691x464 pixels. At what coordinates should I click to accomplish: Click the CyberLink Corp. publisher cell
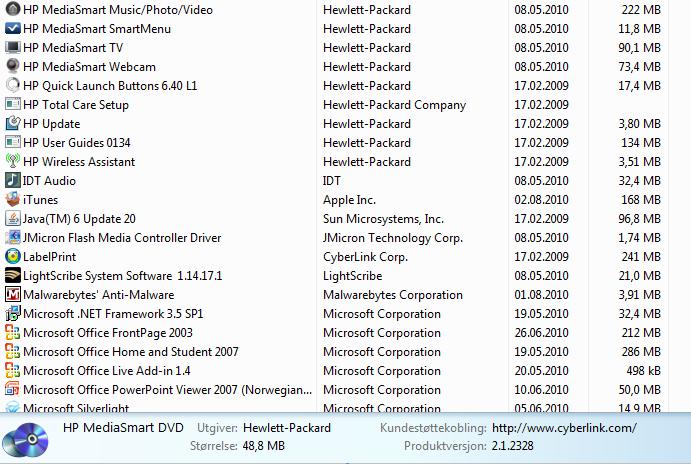tap(365, 256)
